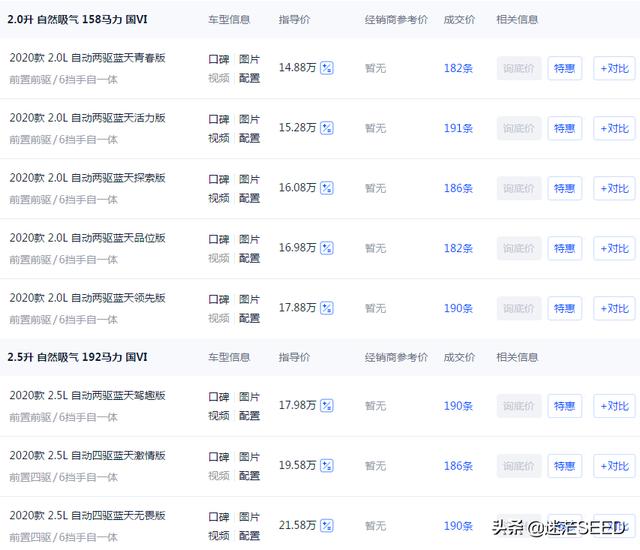Open 口碑 reviews for 蓝天领先版
This screenshot has height=550, width=640.
(x=218, y=299)
